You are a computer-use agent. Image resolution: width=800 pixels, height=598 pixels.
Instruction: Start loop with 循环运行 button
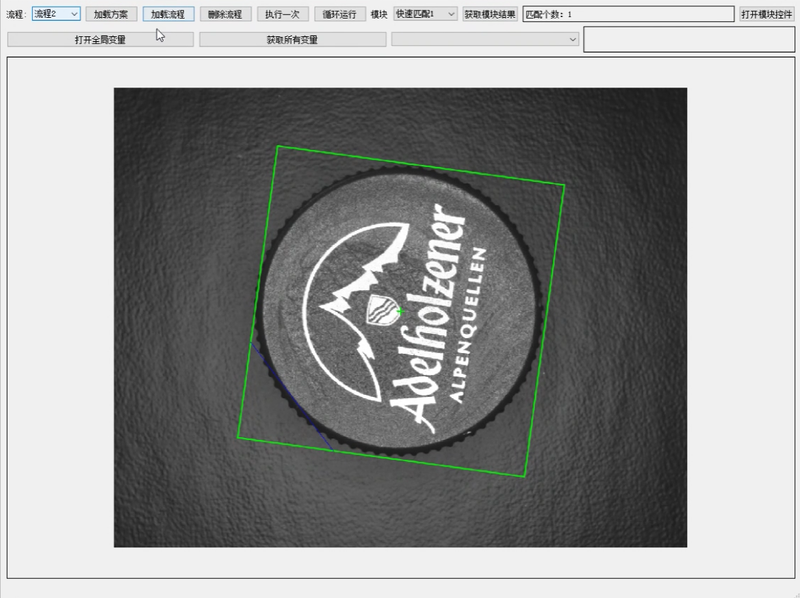pos(340,14)
